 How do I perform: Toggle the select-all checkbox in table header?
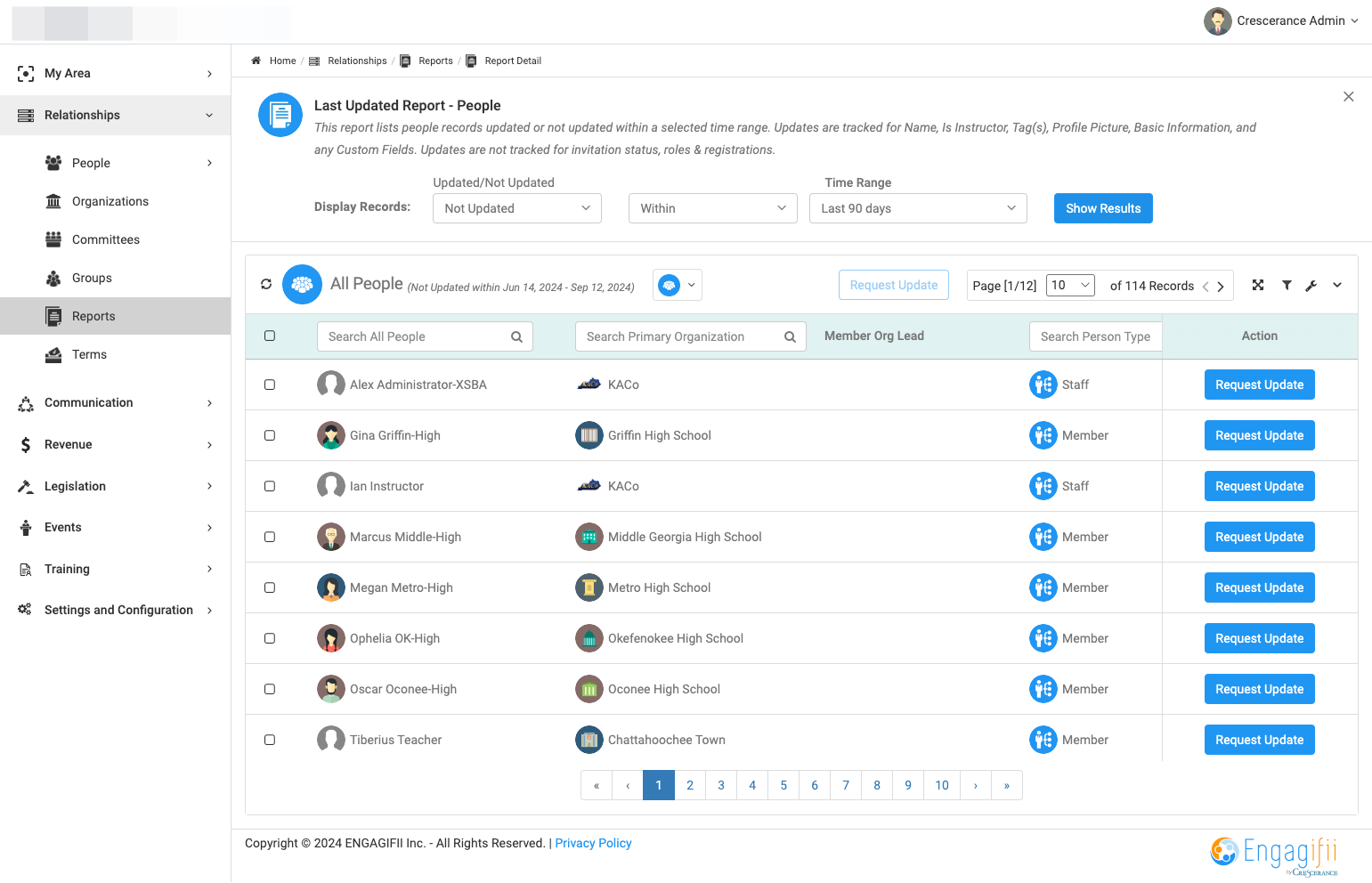point(270,336)
